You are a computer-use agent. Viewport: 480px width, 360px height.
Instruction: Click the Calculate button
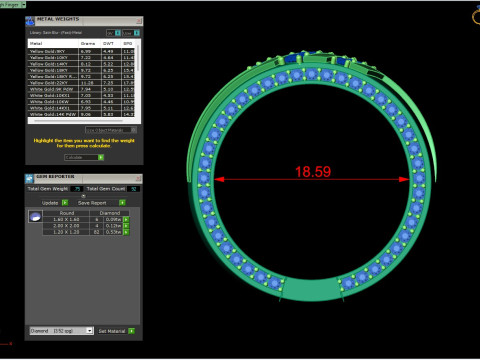[x=84, y=157]
